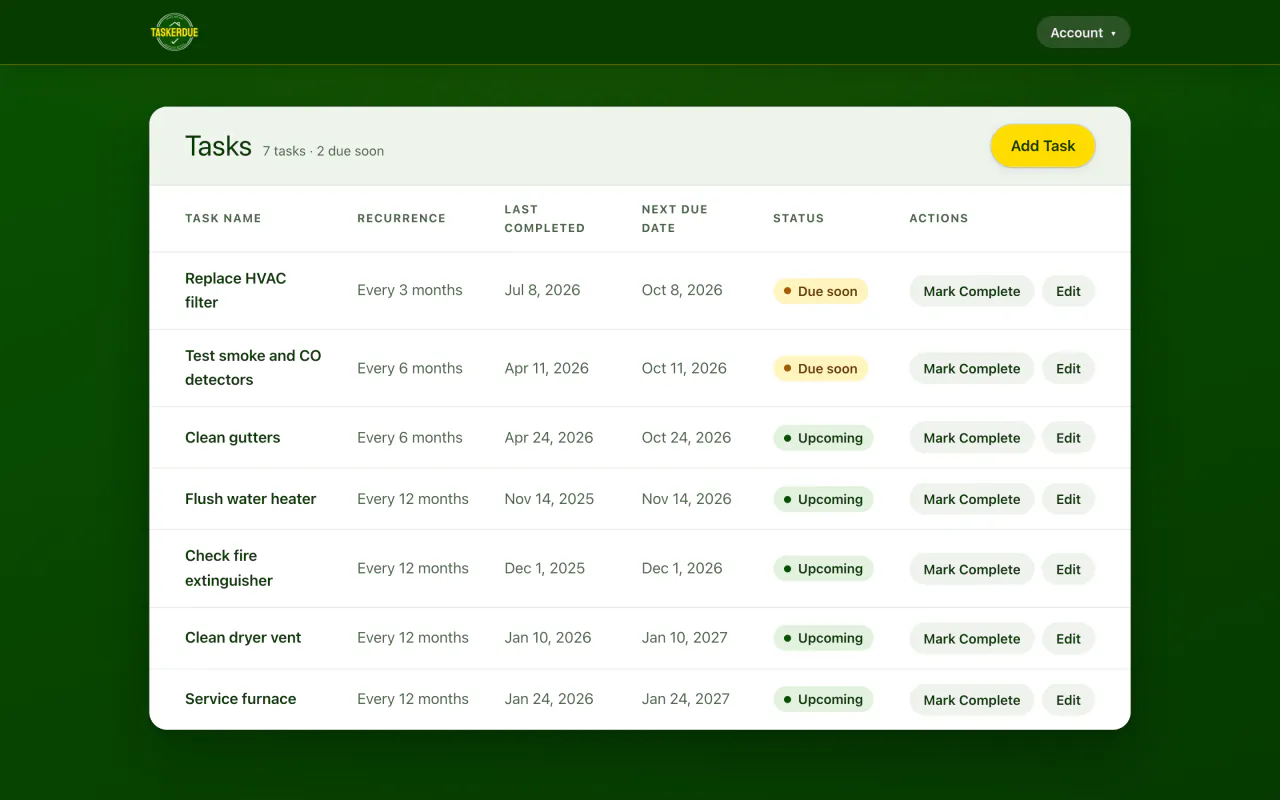1280x800 pixels.
Task: Mark Replace HVAC filter complete
Action: pos(971,291)
